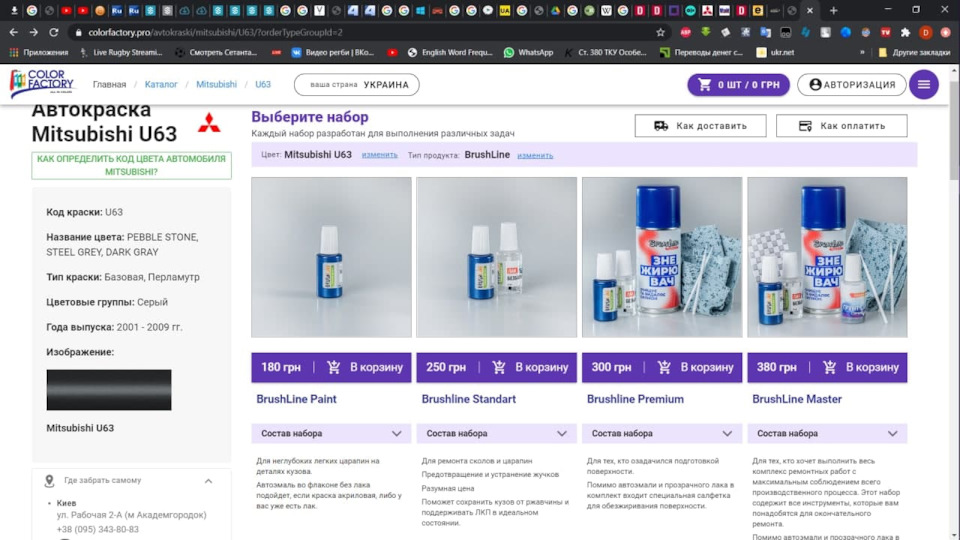
Task: Click the Mitsubishi red logo icon
Action: click(209, 123)
